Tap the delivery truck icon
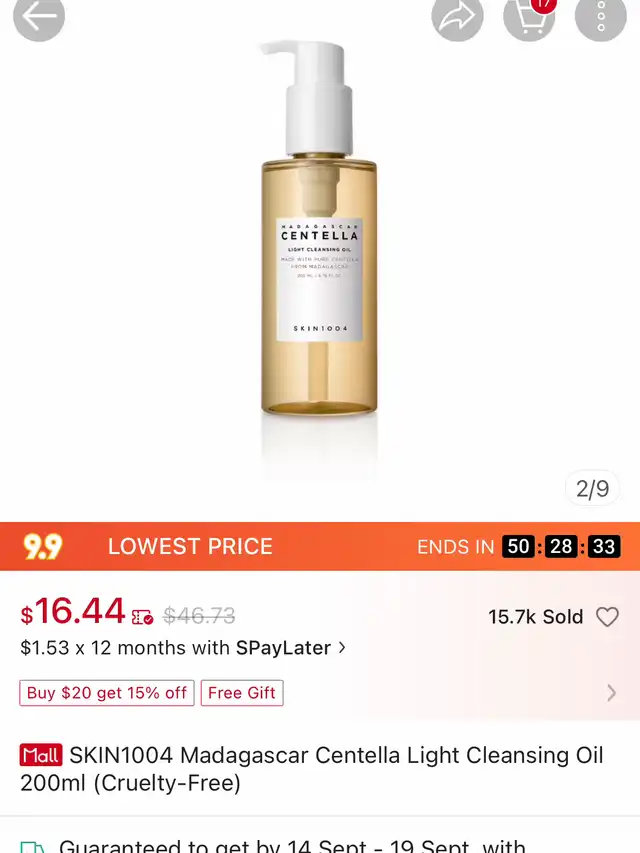 [x=33, y=848]
